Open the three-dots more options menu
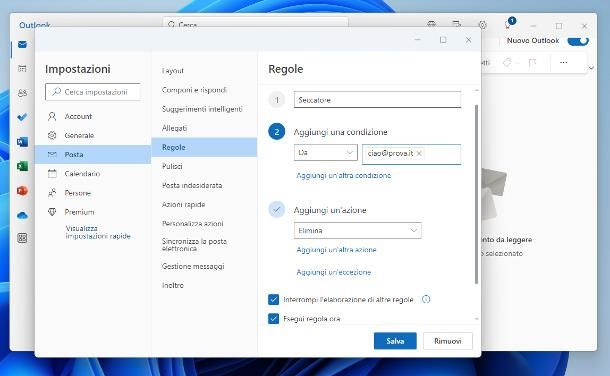Image resolution: width=610 pixels, height=376 pixels. point(563,62)
